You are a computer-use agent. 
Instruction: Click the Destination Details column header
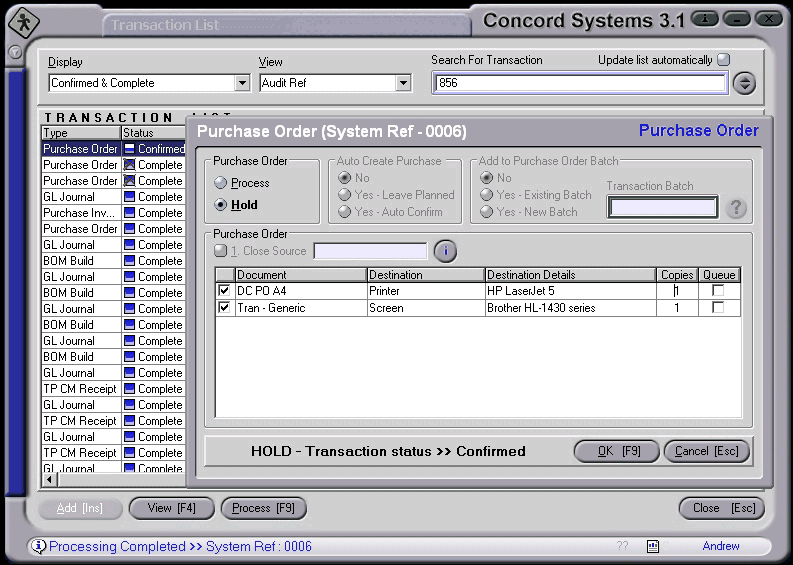pos(570,275)
